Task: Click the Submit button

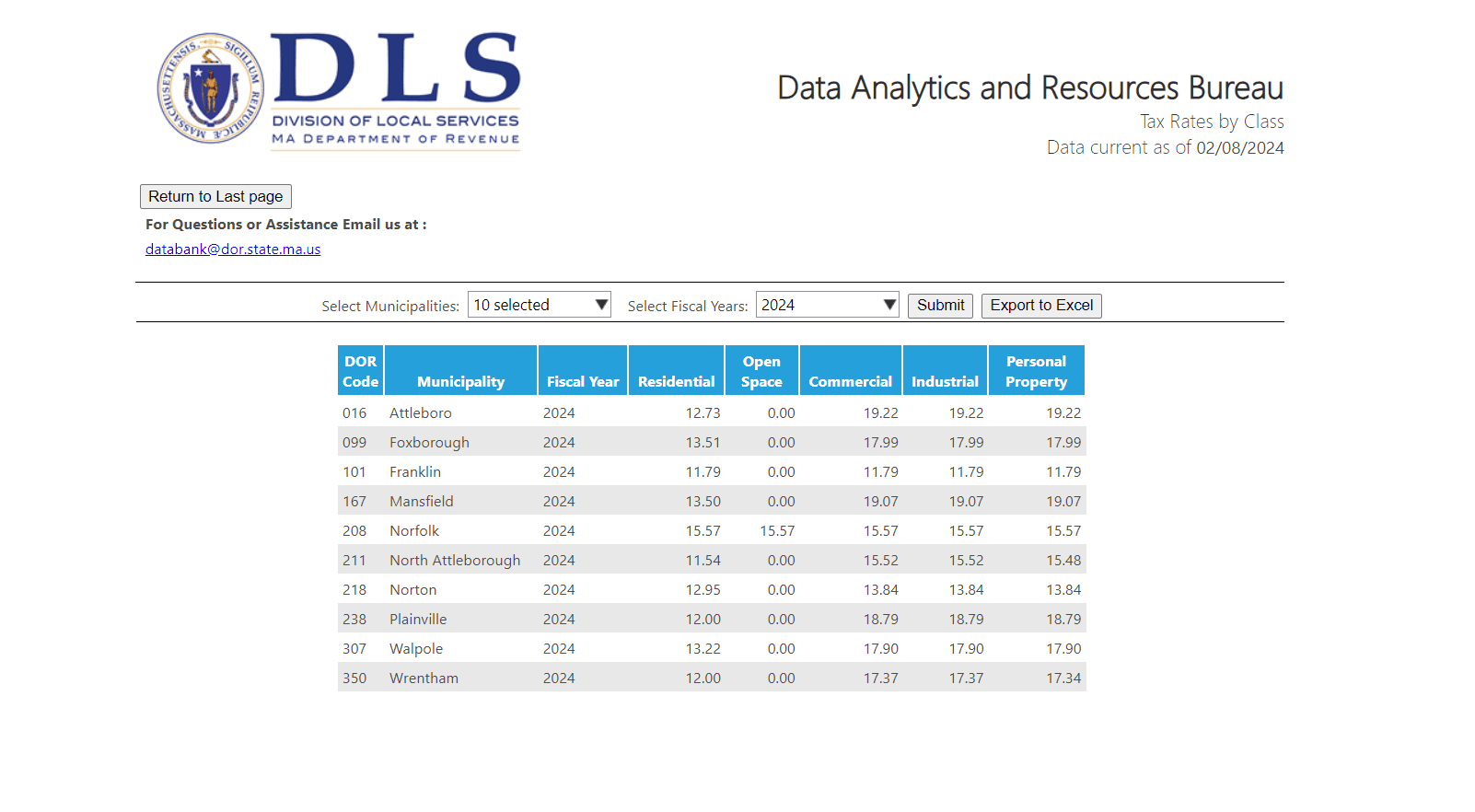Action: point(940,306)
